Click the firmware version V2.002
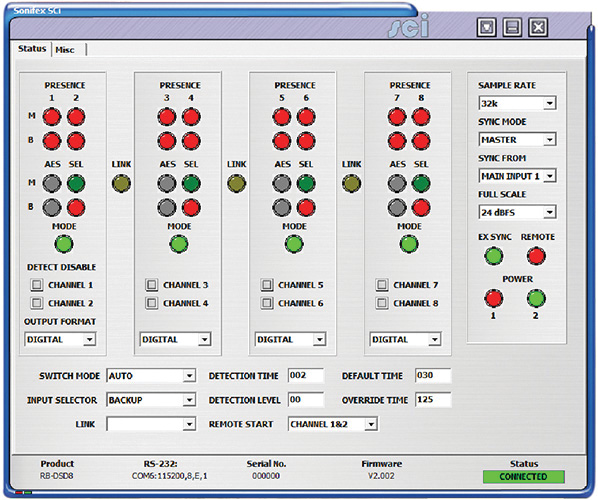 (381, 476)
